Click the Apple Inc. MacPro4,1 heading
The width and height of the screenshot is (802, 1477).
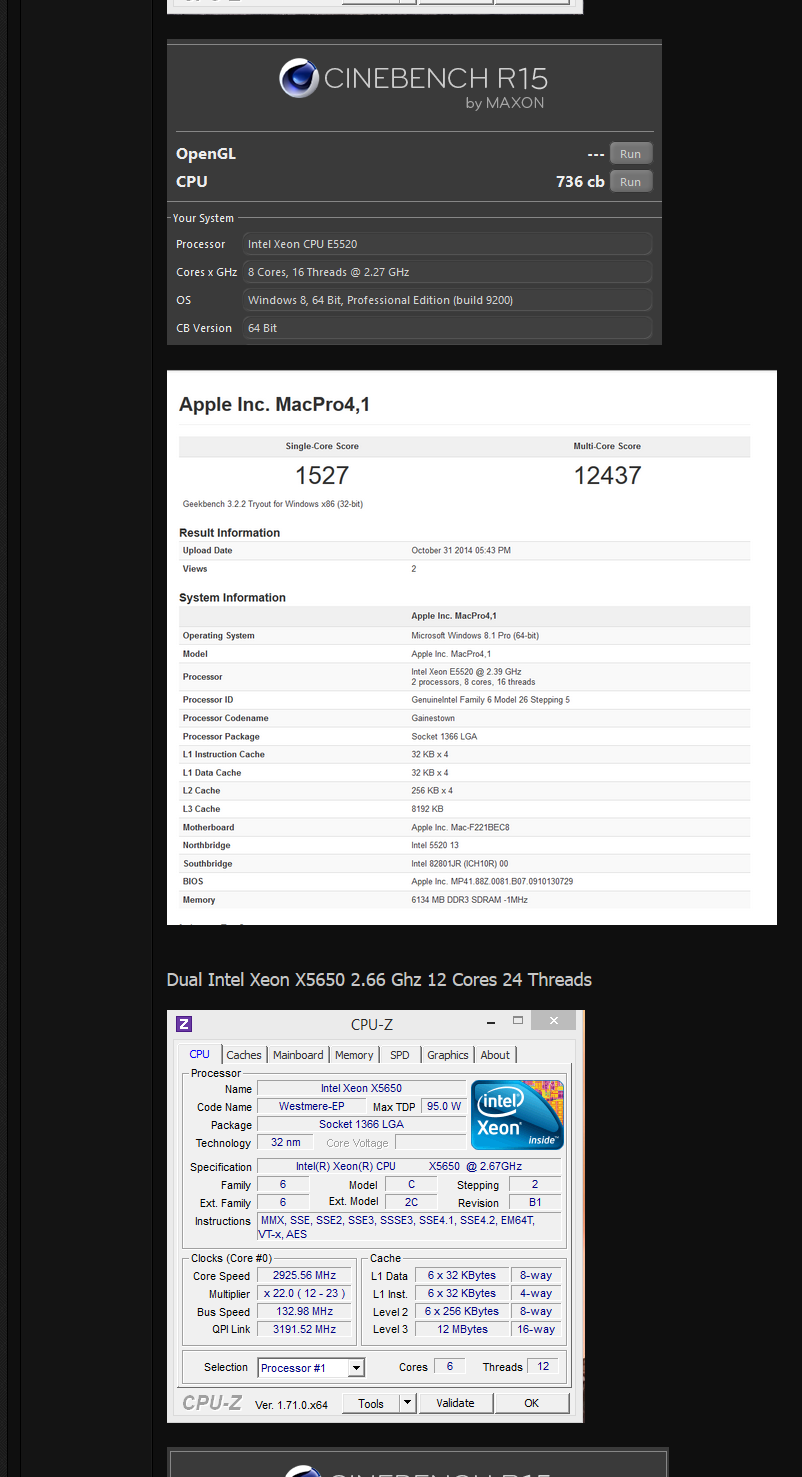275,404
